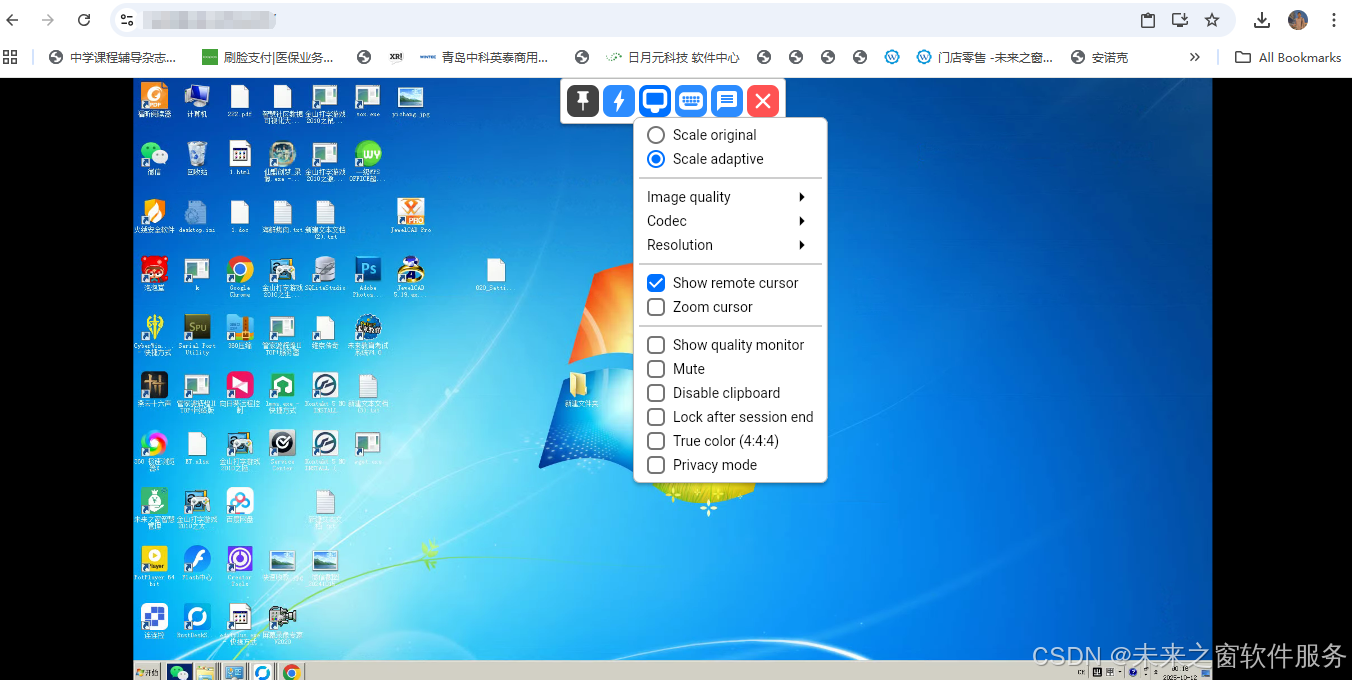
Task: Open the remote keyboard icon
Action: [x=691, y=100]
